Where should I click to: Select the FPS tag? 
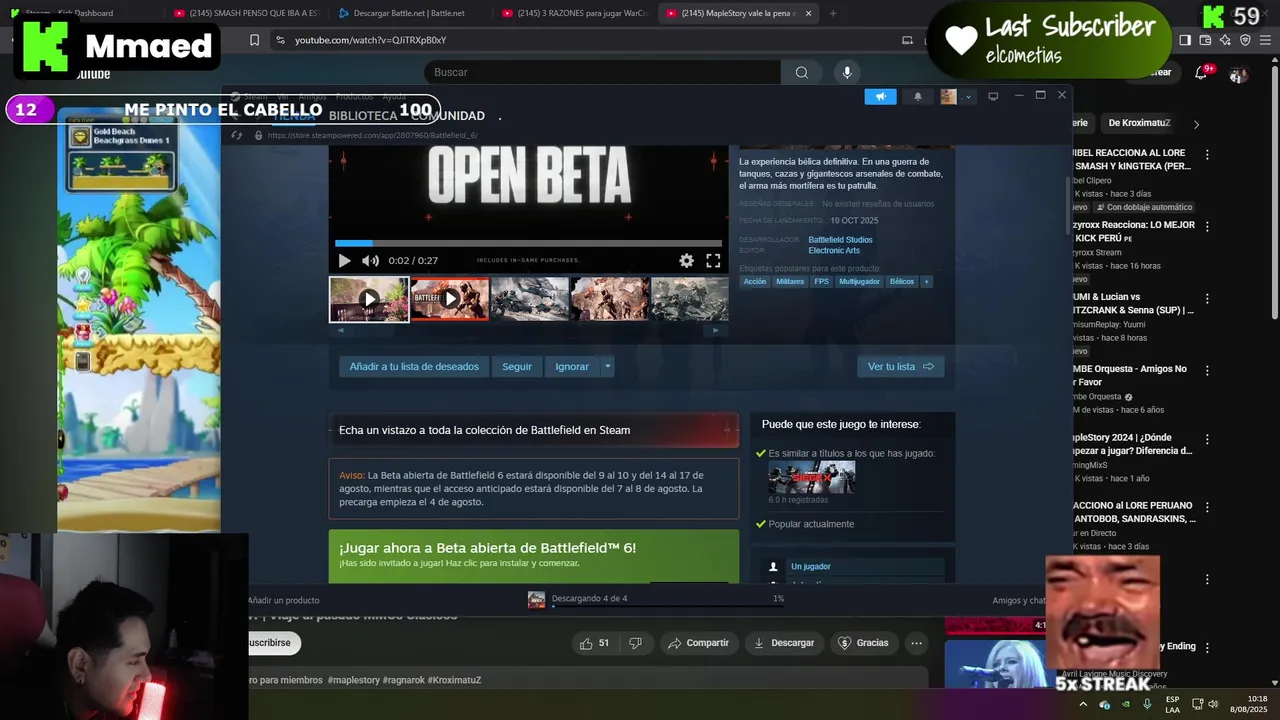[821, 282]
